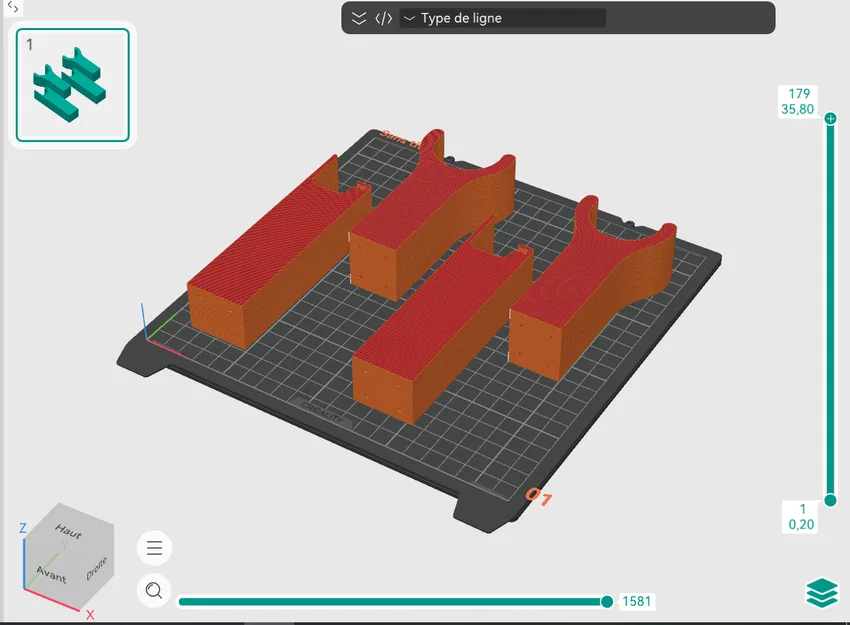Click the top layer value 179 label
The width and height of the screenshot is (850, 625).
coord(799,93)
